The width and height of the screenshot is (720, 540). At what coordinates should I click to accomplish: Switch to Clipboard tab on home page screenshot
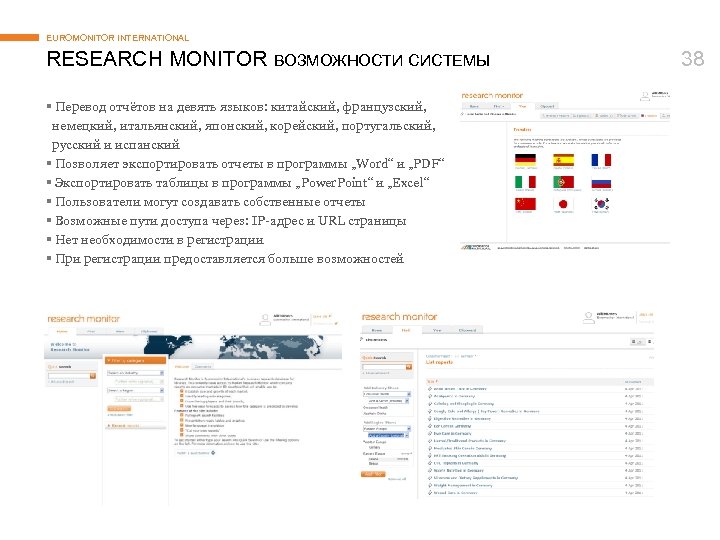point(149,331)
